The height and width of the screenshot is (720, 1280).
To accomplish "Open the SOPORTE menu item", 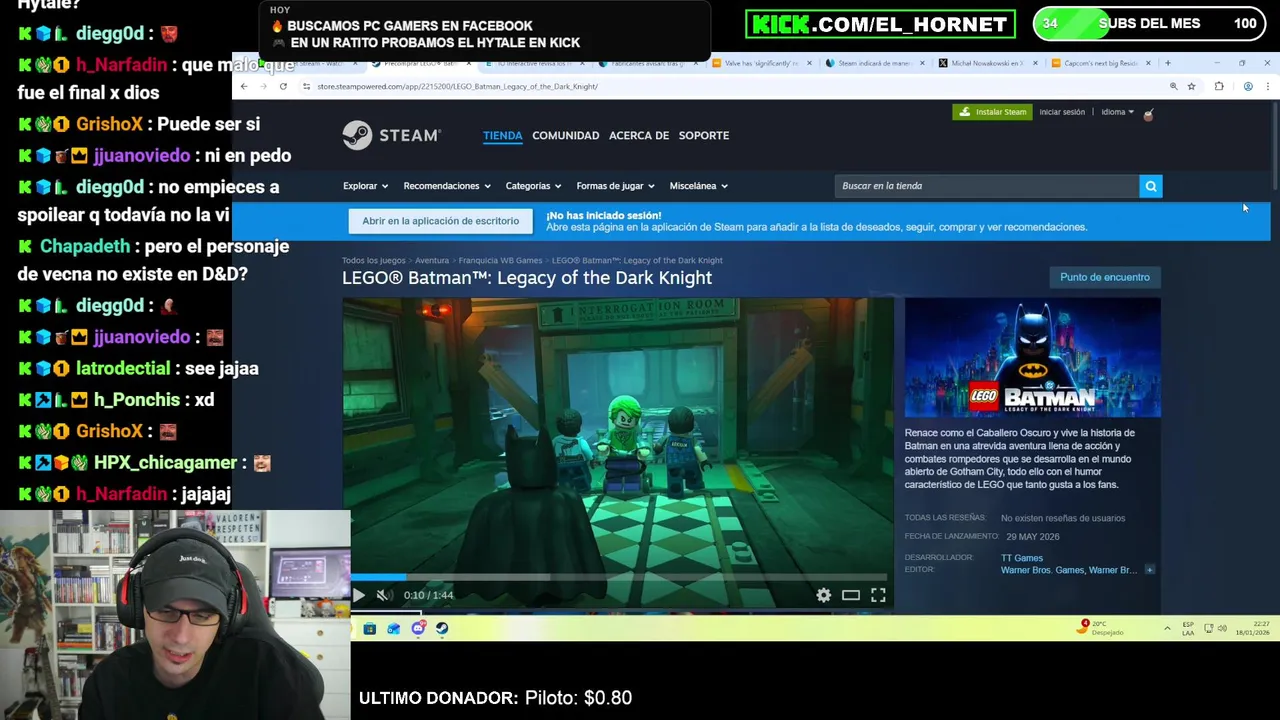I will 704,135.
